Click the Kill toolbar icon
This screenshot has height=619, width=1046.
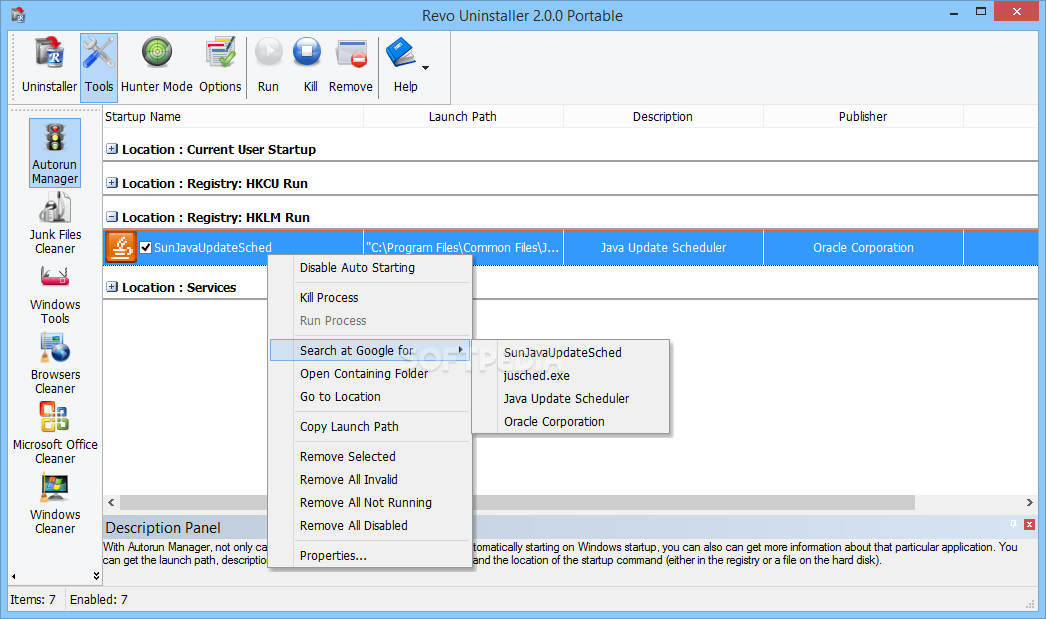[x=308, y=52]
